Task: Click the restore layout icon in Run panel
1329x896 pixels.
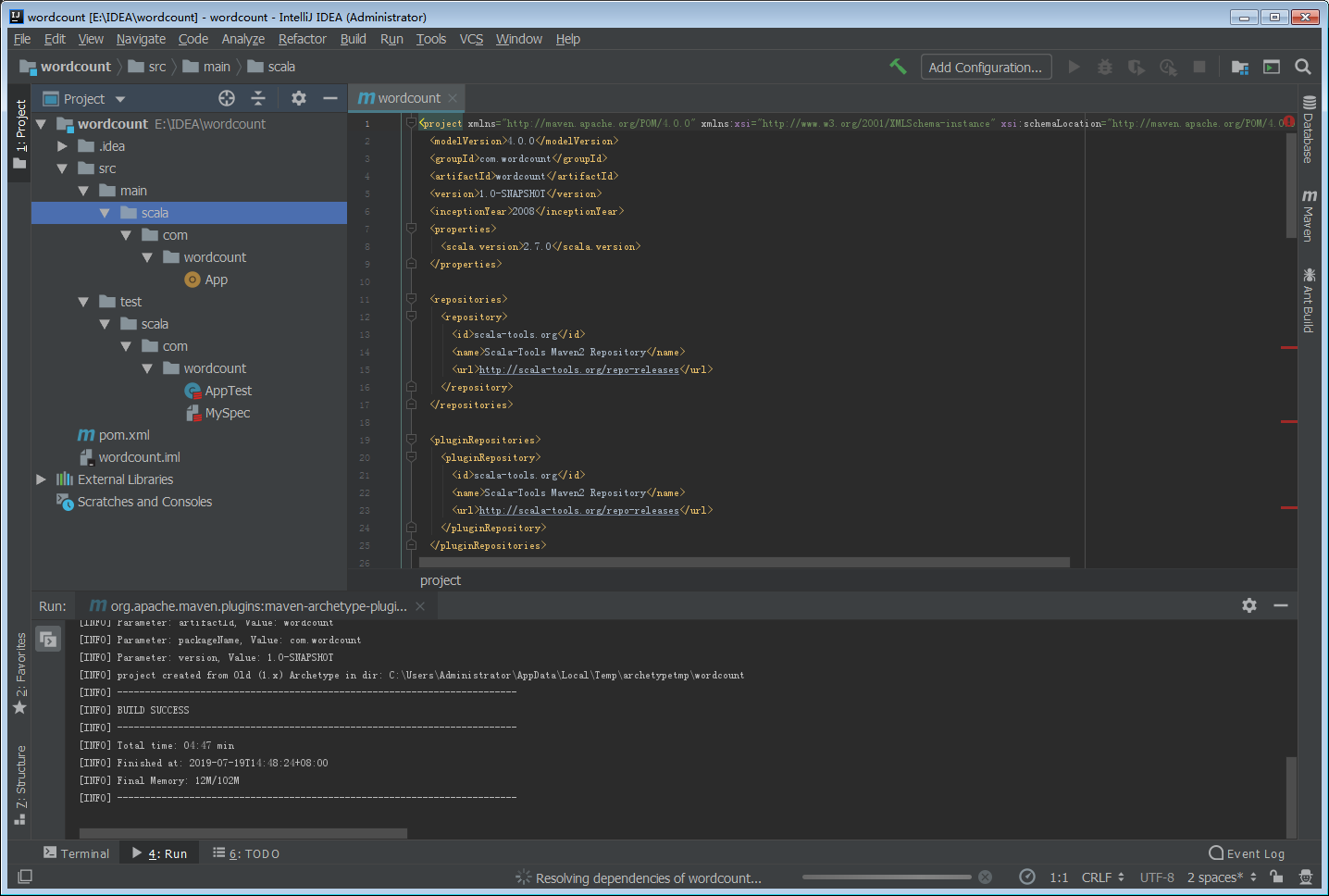Action: [x=48, y=639]
